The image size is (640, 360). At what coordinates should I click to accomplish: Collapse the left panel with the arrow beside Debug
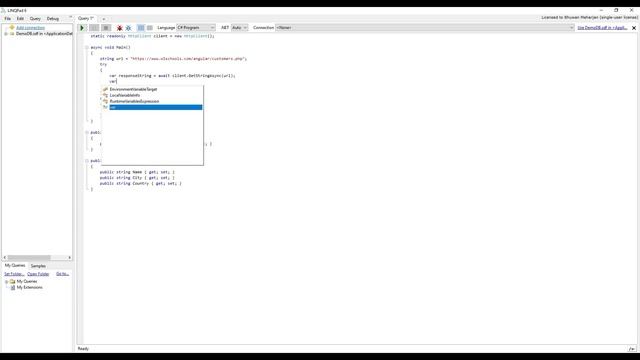pos(71,18)
